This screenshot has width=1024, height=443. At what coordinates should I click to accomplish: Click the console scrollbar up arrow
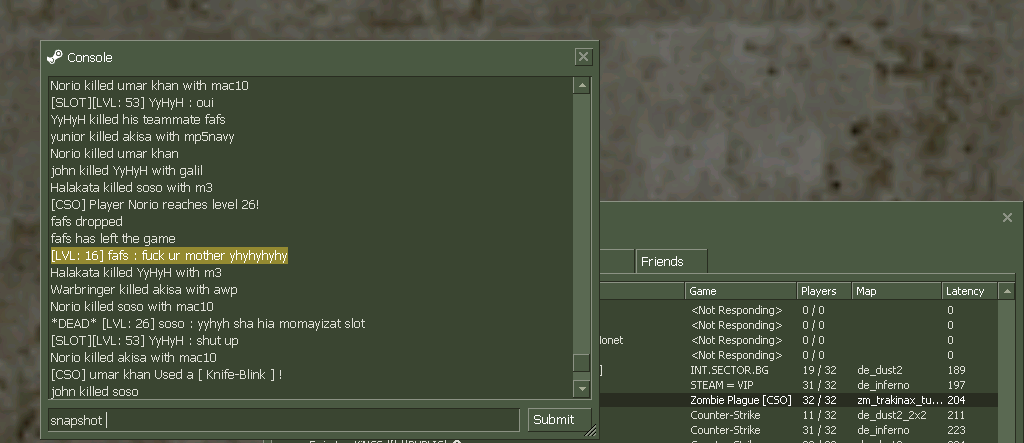(x=581, y=86)
